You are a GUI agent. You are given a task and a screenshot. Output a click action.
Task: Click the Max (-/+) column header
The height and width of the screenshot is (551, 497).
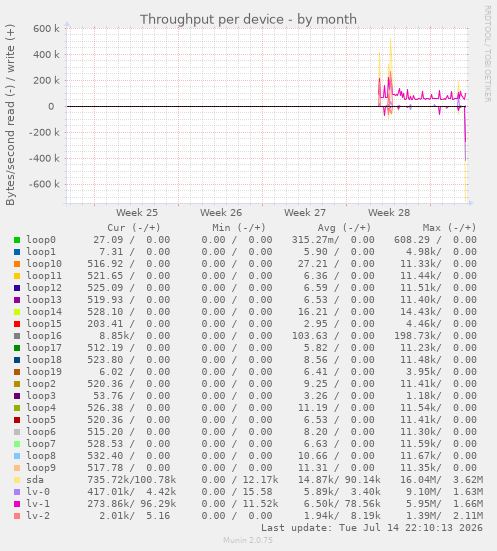tap(450, 228)
